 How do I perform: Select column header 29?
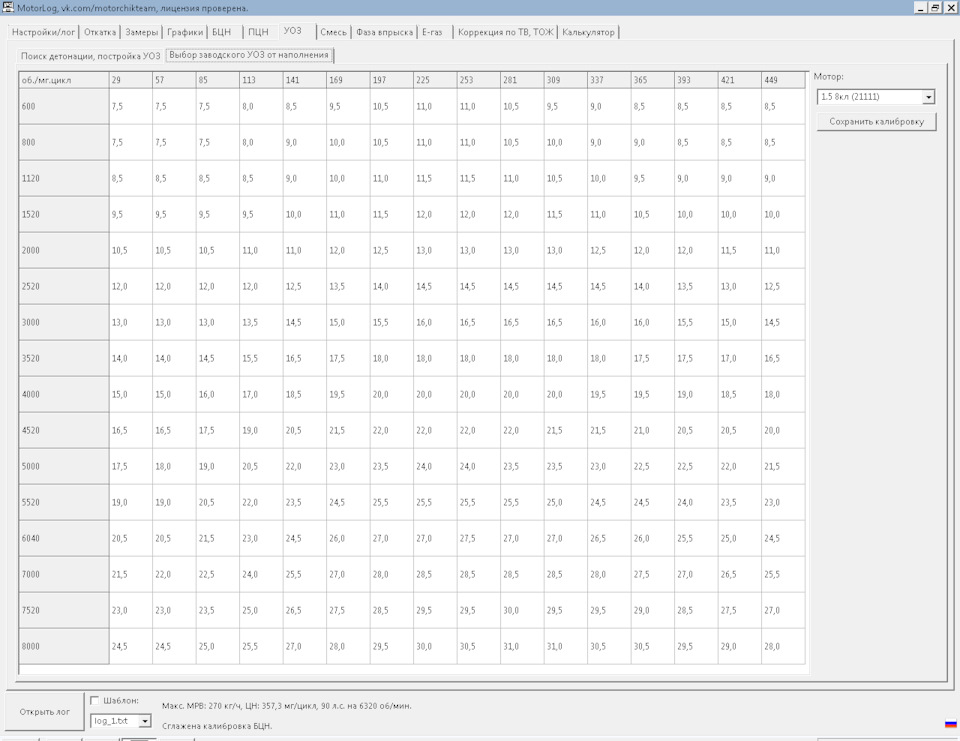click(x=131, y=80)
